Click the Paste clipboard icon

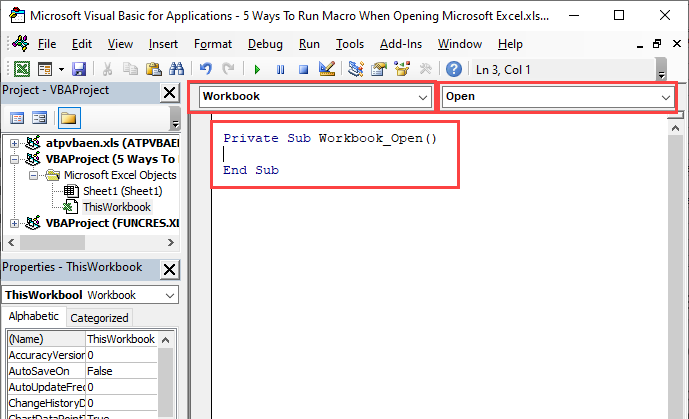pyautogui.click(x=153, y=69)
